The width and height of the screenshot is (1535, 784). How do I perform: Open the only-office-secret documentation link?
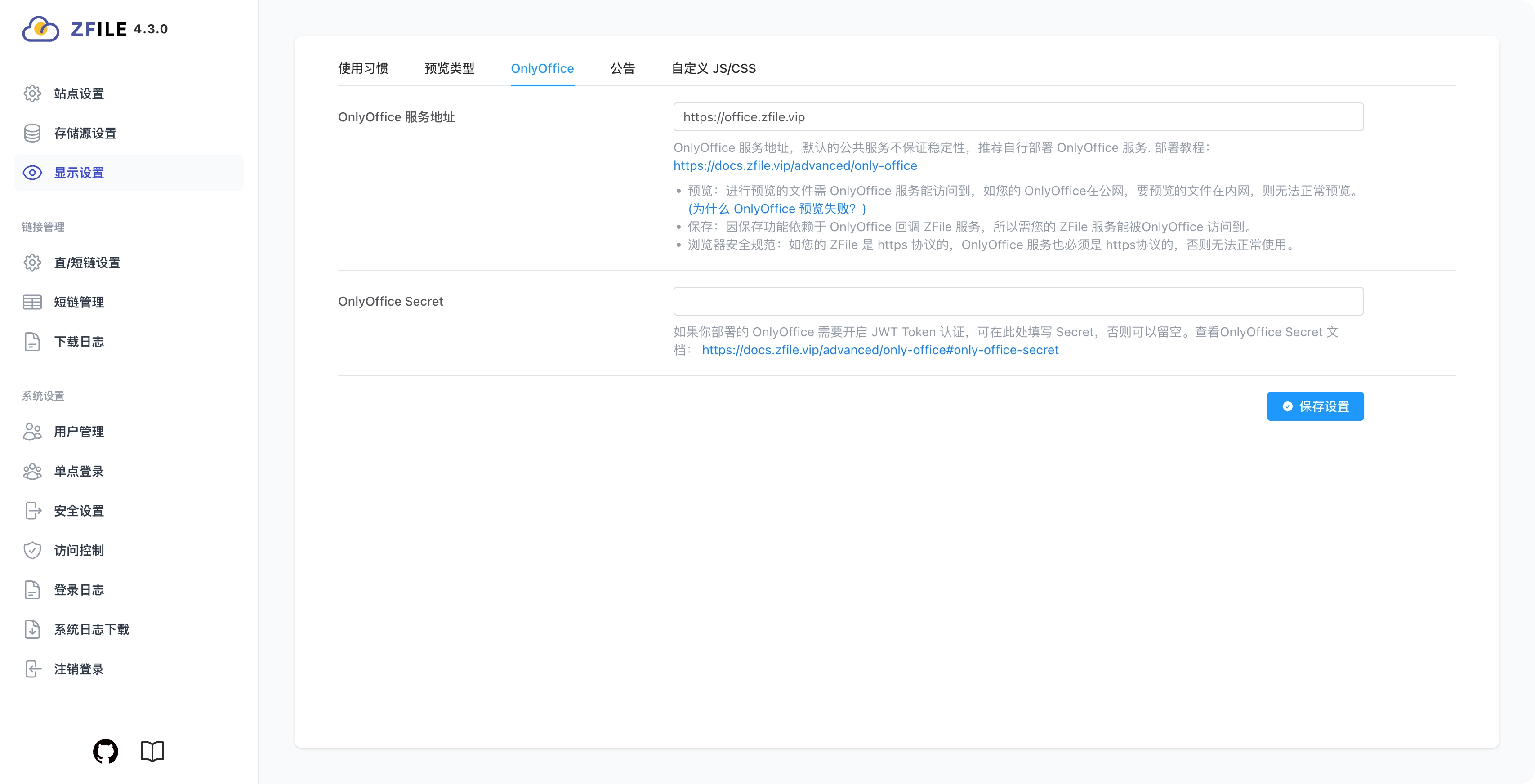point(880,350)
